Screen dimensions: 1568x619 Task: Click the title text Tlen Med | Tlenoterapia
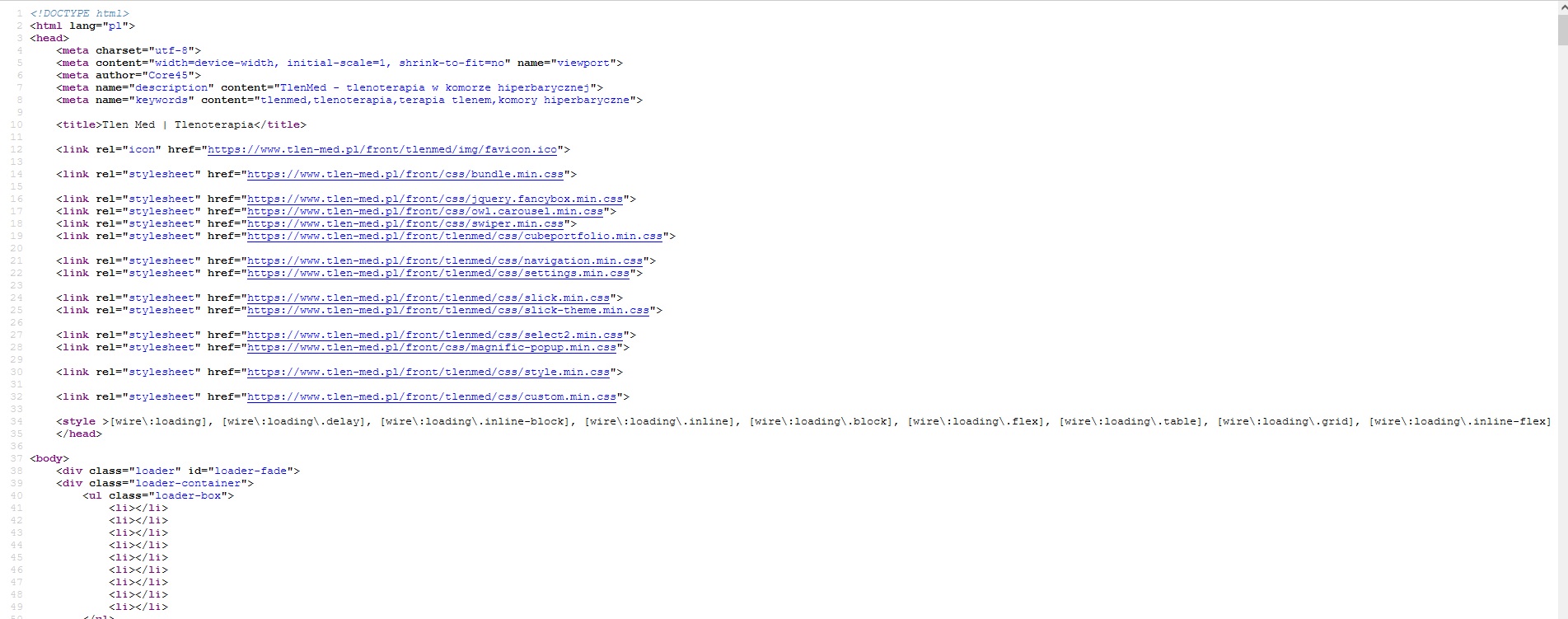tap(178, 125)
